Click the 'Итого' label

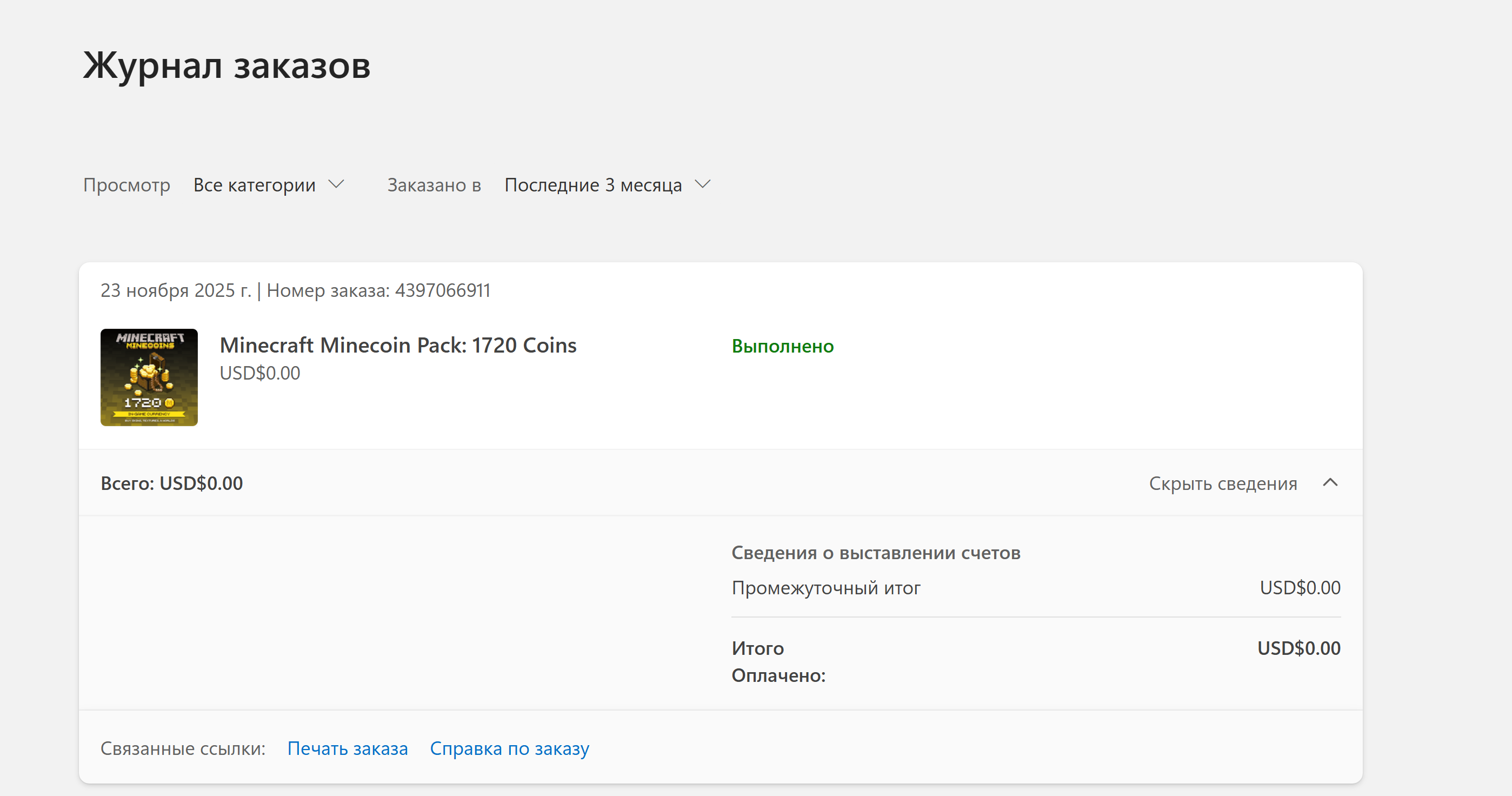758,648
